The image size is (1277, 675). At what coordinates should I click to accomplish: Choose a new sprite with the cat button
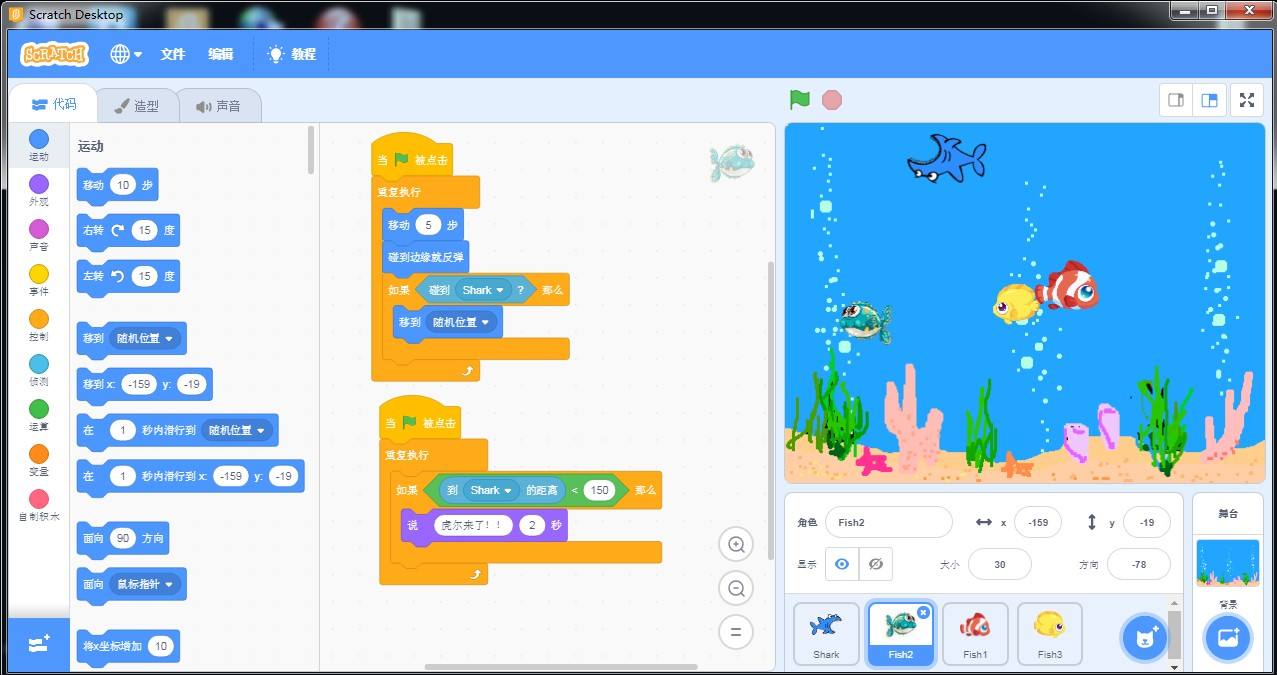[x=1145, y=638]
